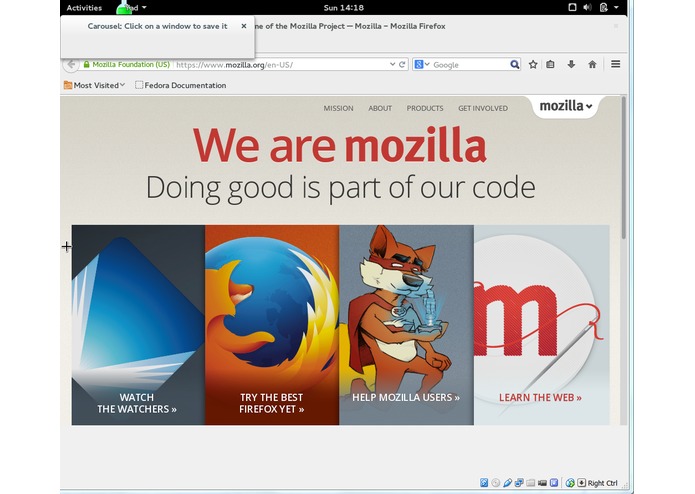
Task: Click the green padlock site identity icon
Action: point(87,65)
